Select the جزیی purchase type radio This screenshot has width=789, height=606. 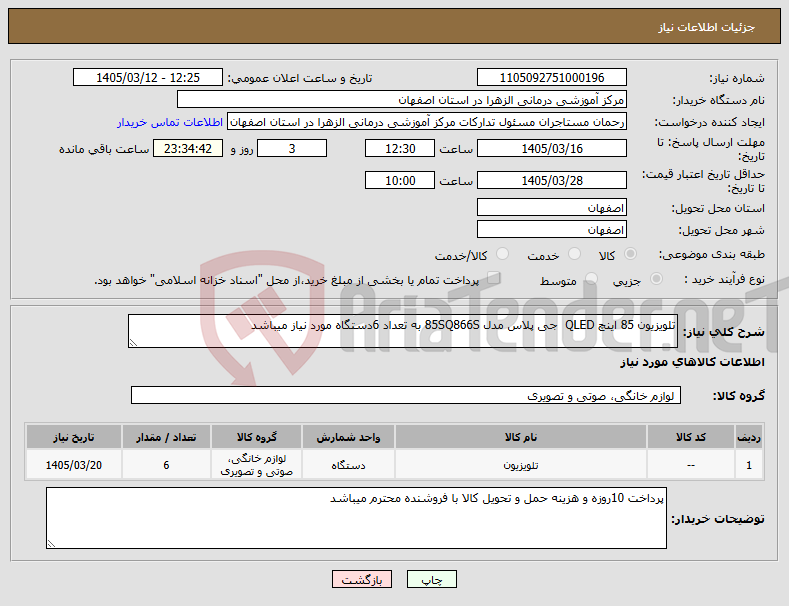[656, 278]
